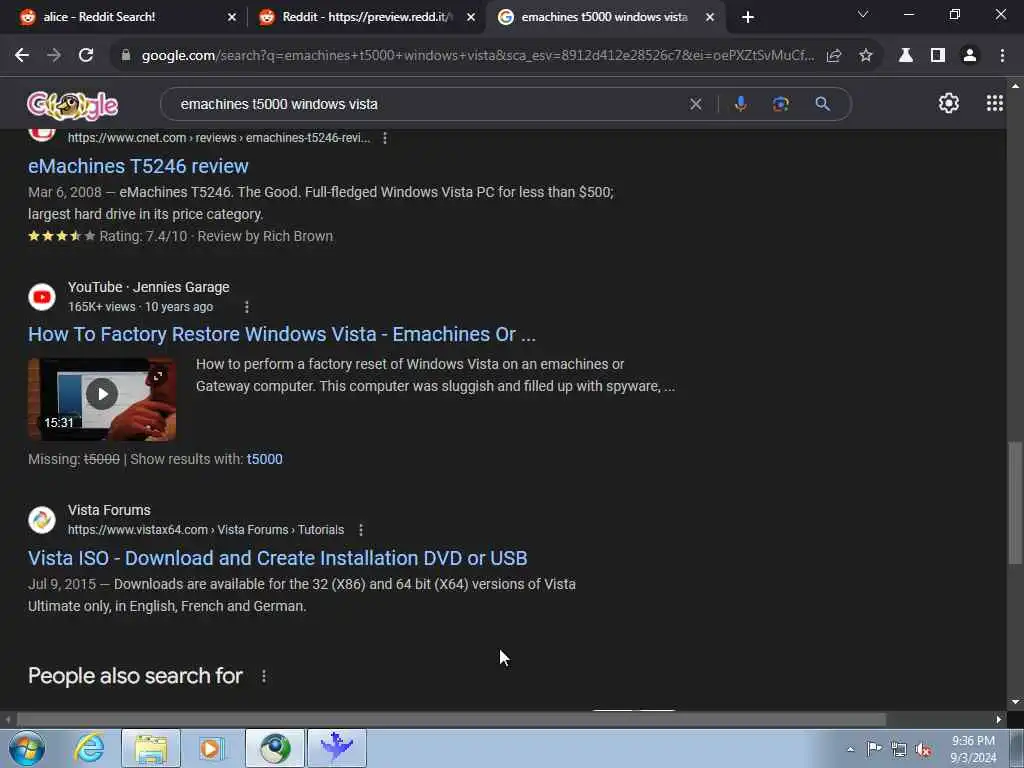Click the network tray icon
This screenshot has height=768, width=1024.
pyautogui.click(x=899, y=749)
